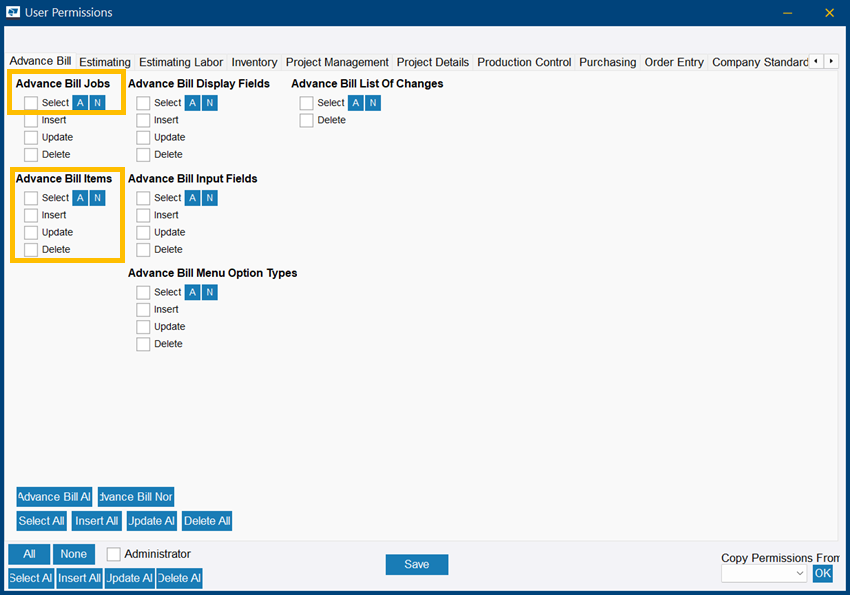Check Insert under Advance Bill Jobs
The width and height of the screenshot is (850, 595).
click(x=31, y=120)
